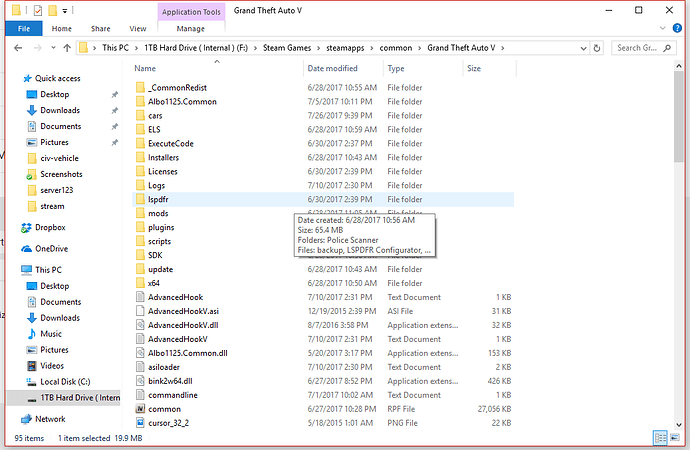Viewport: 690px width, 450px height.
Task: Open Downloads under Quick access
Action: (60, 110)
